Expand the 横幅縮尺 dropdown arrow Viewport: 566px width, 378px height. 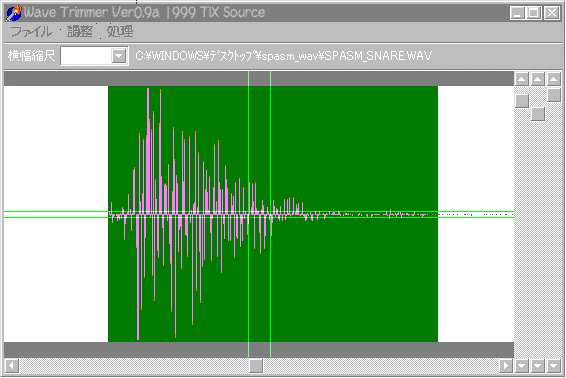pyautogui.click(x=118, y=56)
